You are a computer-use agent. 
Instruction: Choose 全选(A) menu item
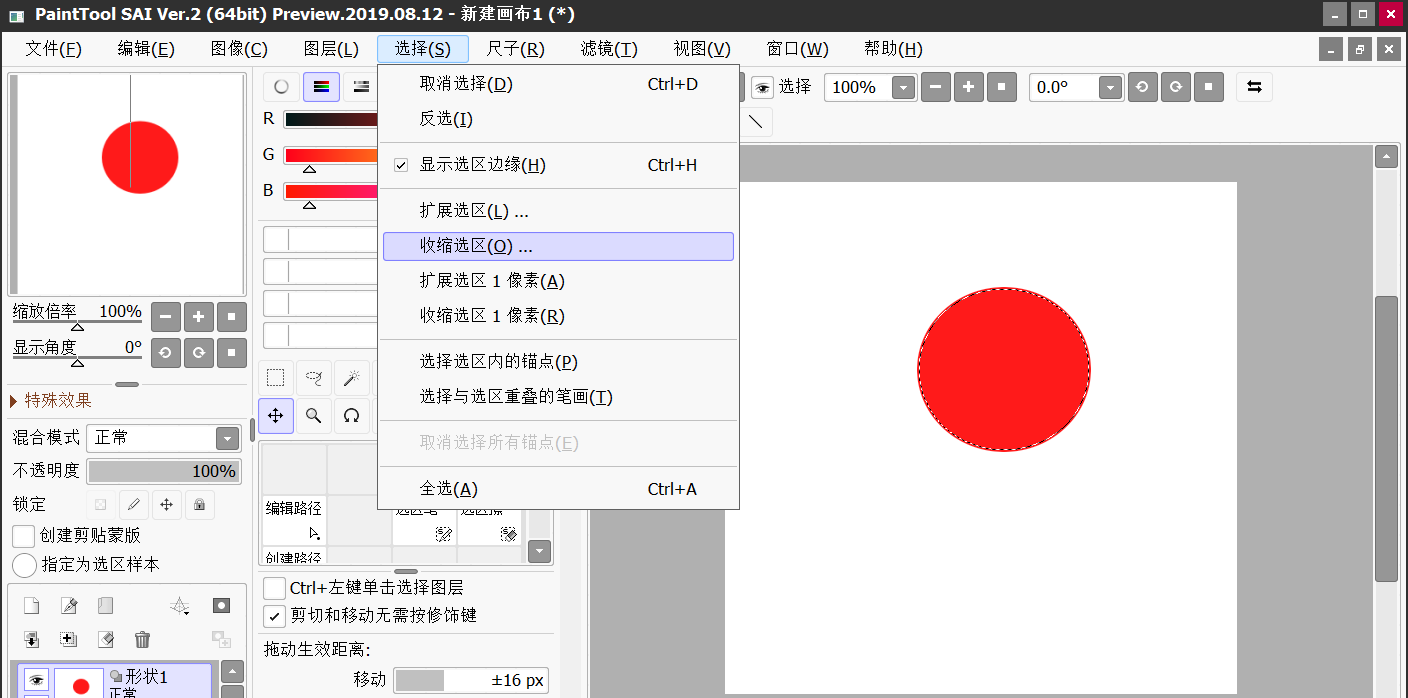(x=558, y=489)
